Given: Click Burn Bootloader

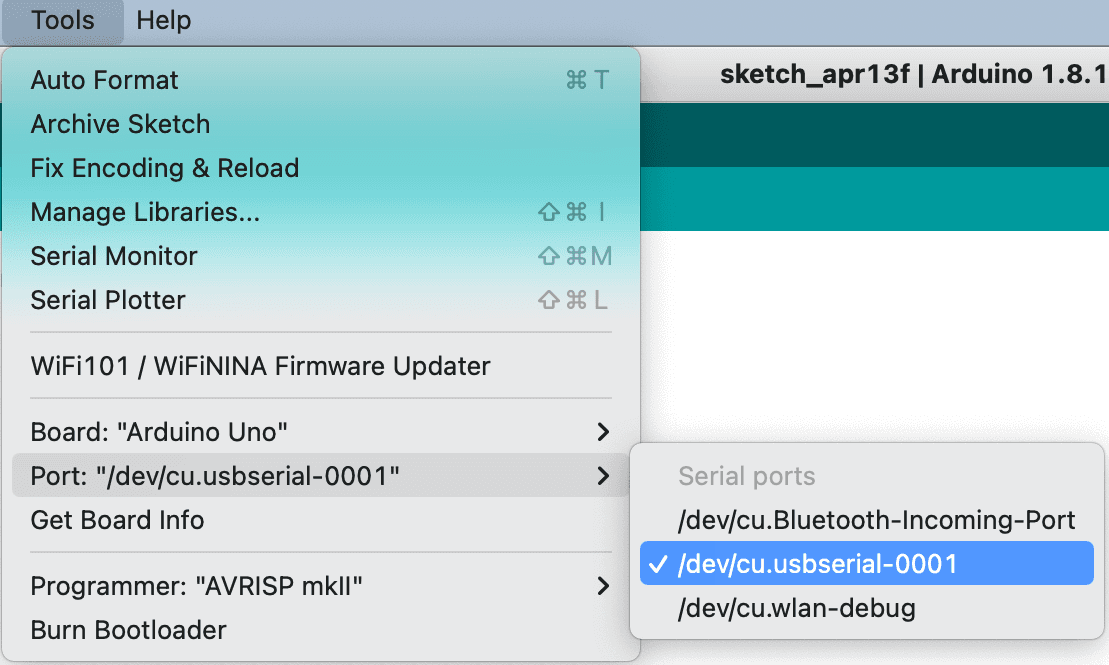Looking at the screenshot, I should click(125, 630).
